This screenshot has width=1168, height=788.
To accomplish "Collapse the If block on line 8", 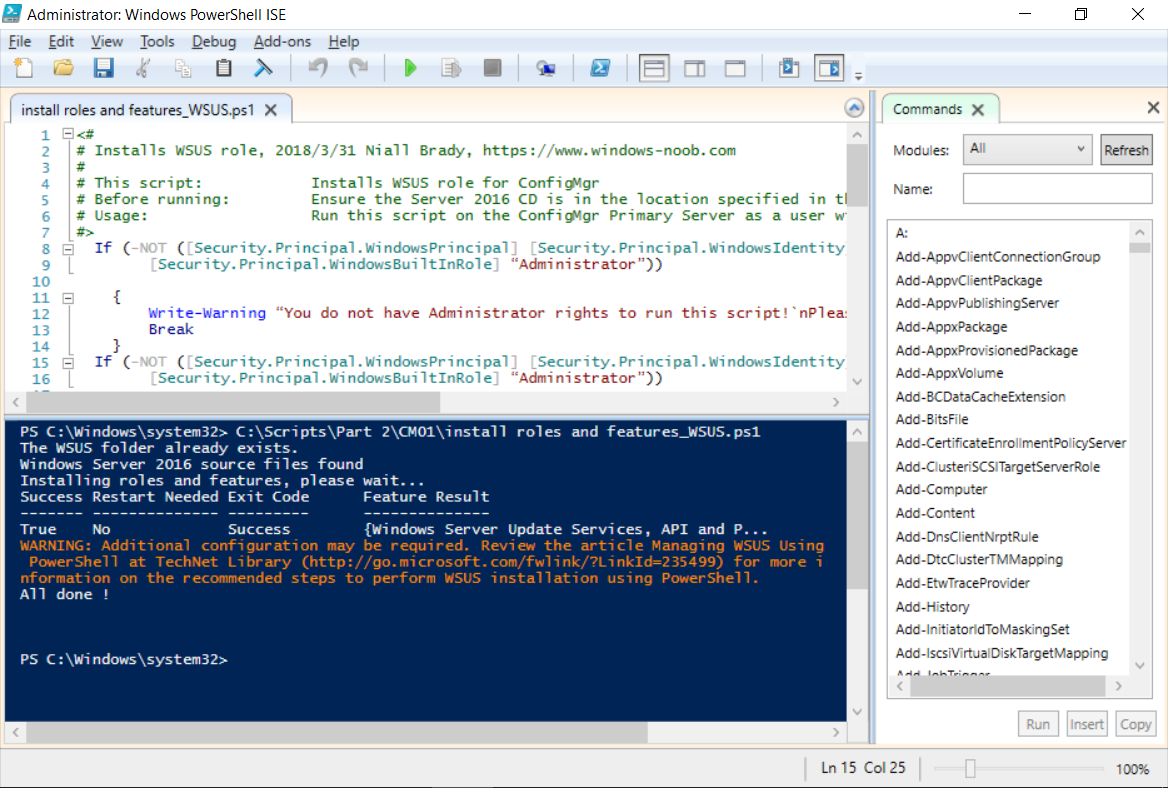I will (x=68, y=248).
